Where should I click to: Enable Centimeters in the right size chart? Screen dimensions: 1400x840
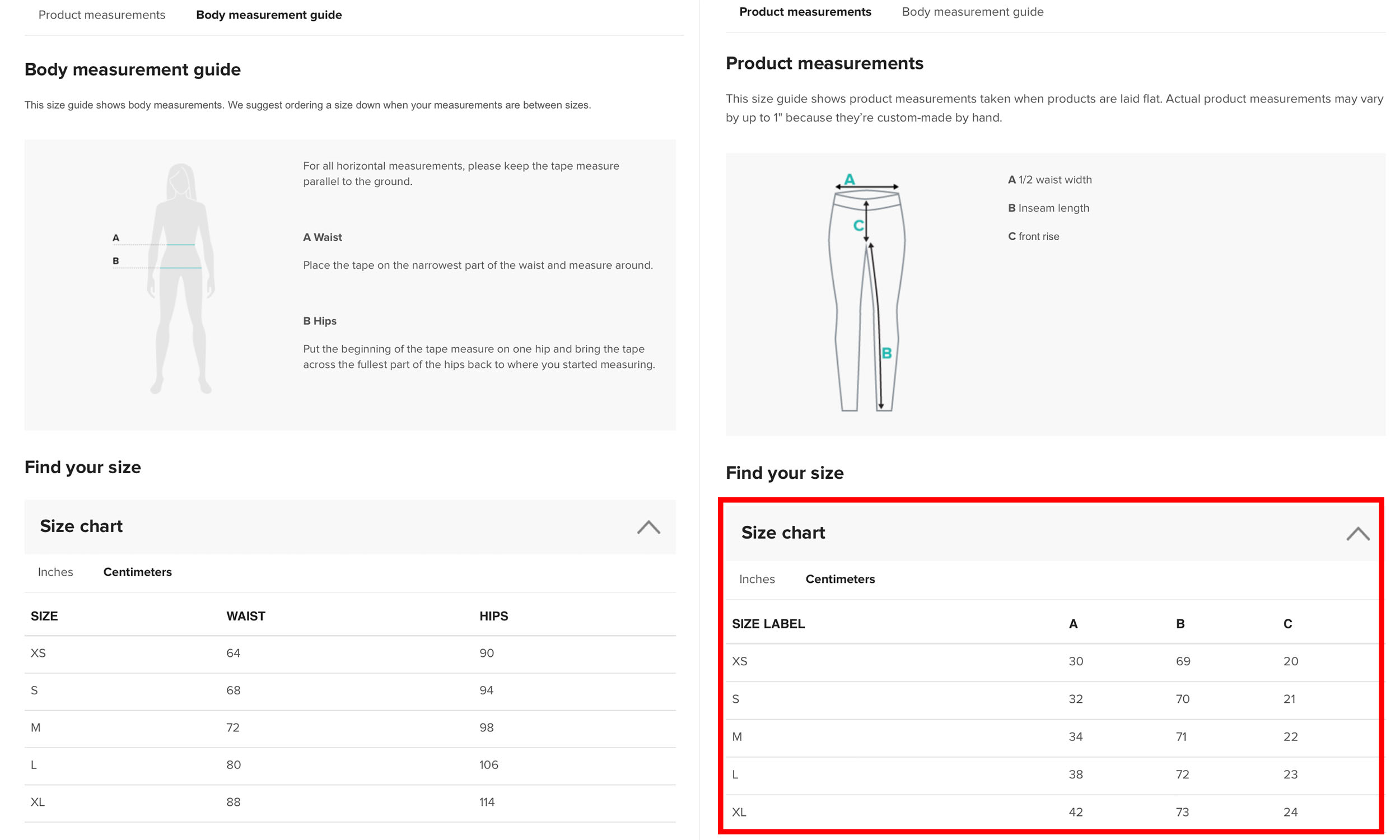(841, 578)
